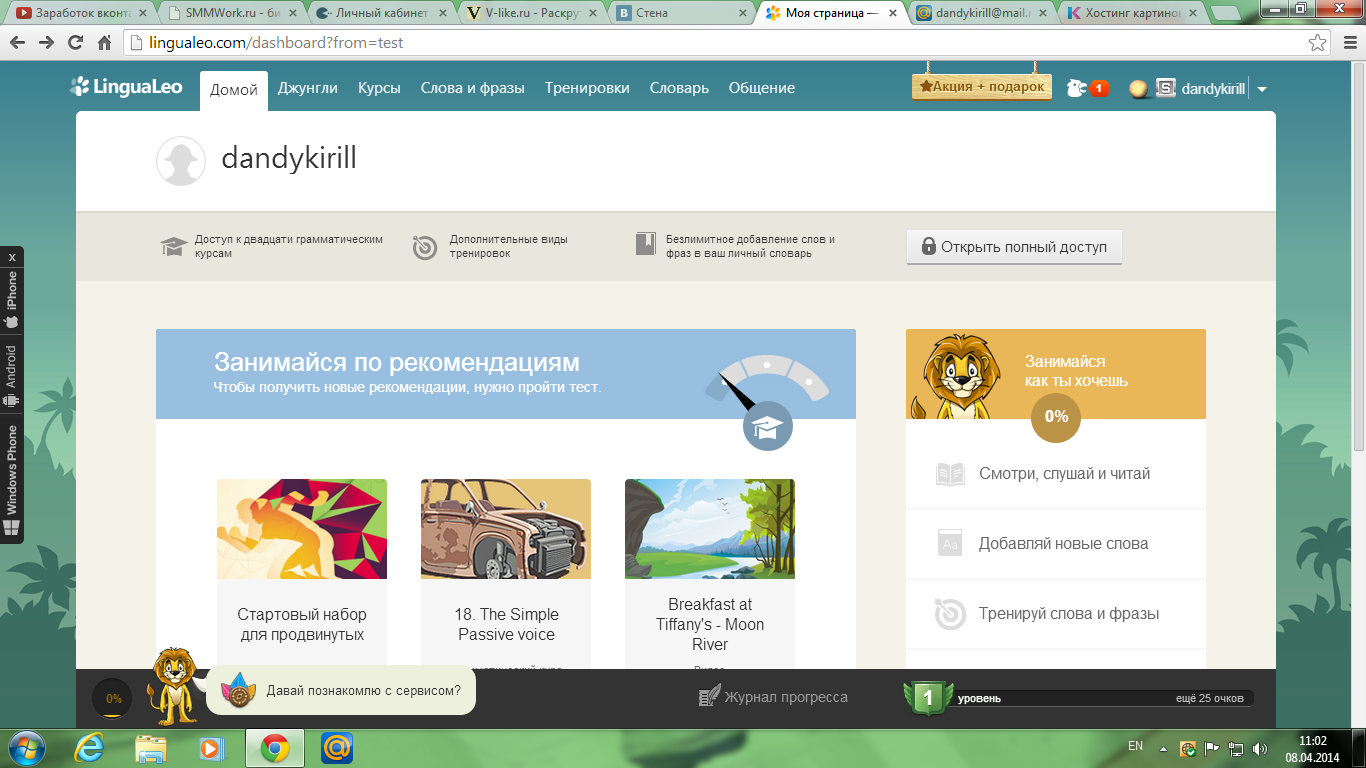Image resolution: width=1366 pixels, height=768 pixels.
Task: Switch to the V-like.ru browser tab
Action: (531, 14)
